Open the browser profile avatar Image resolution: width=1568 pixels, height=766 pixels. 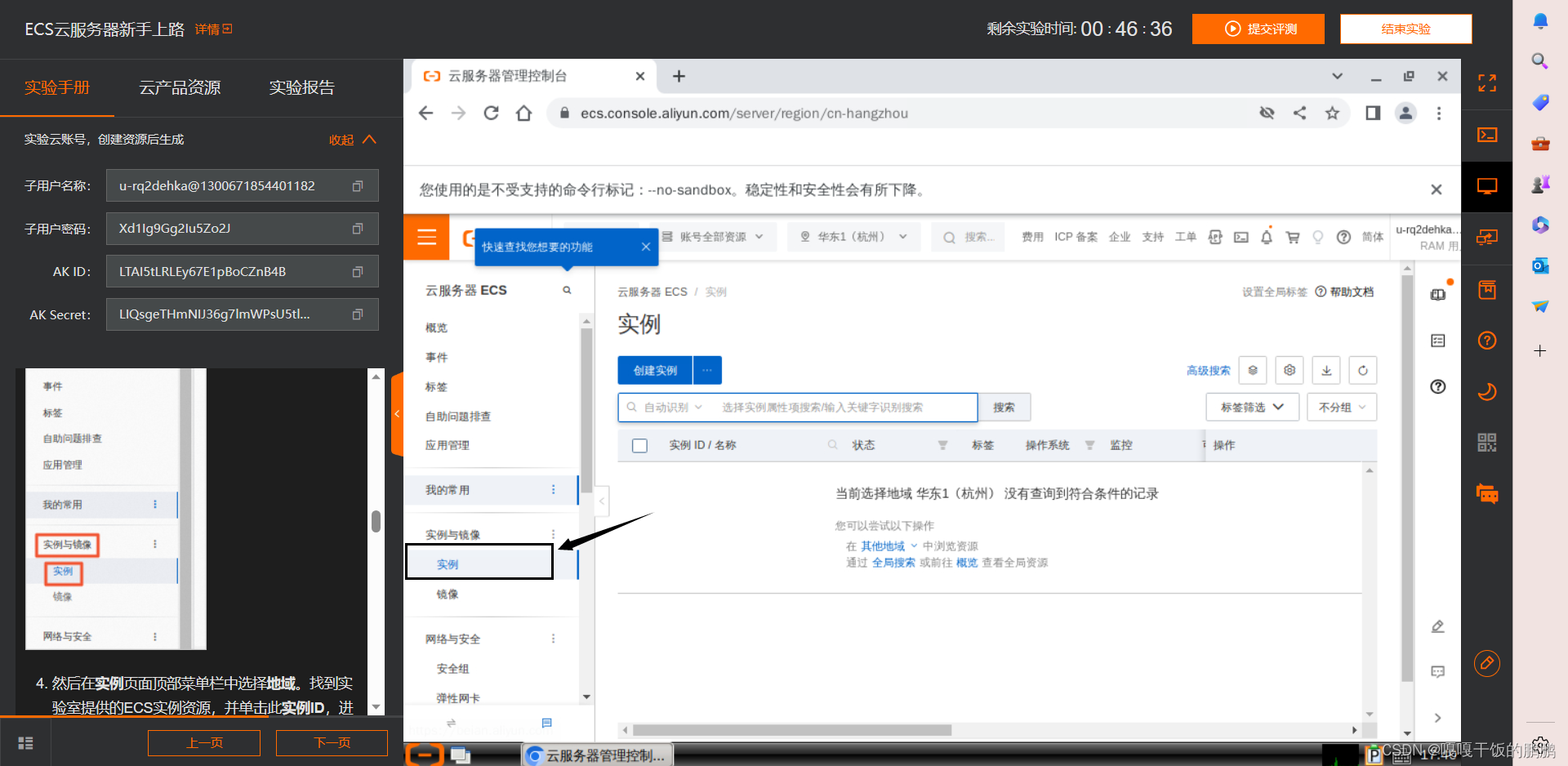(1405, 114)
